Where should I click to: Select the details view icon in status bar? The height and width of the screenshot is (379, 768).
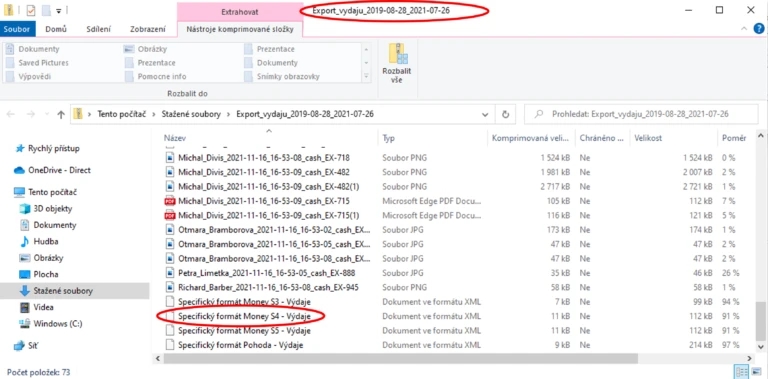point(742,371)
